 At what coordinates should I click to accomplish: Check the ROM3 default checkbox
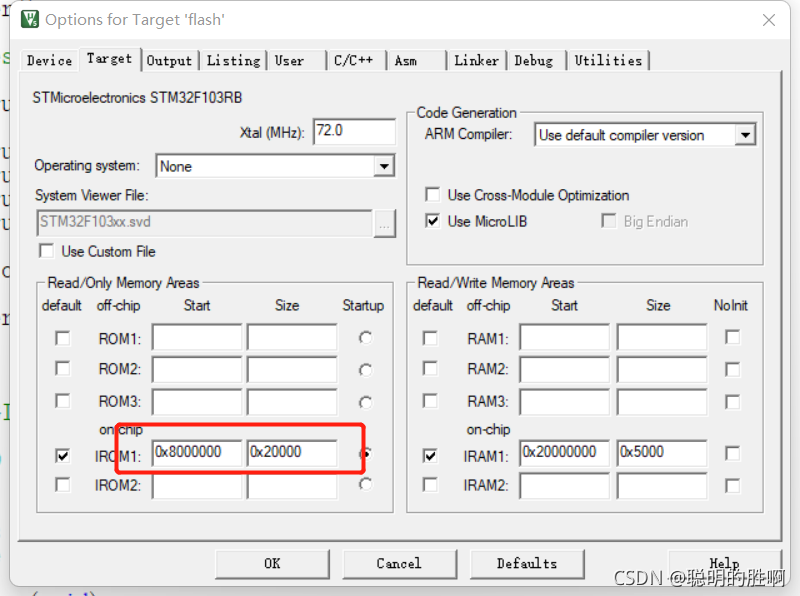click(x=63, y=401)
